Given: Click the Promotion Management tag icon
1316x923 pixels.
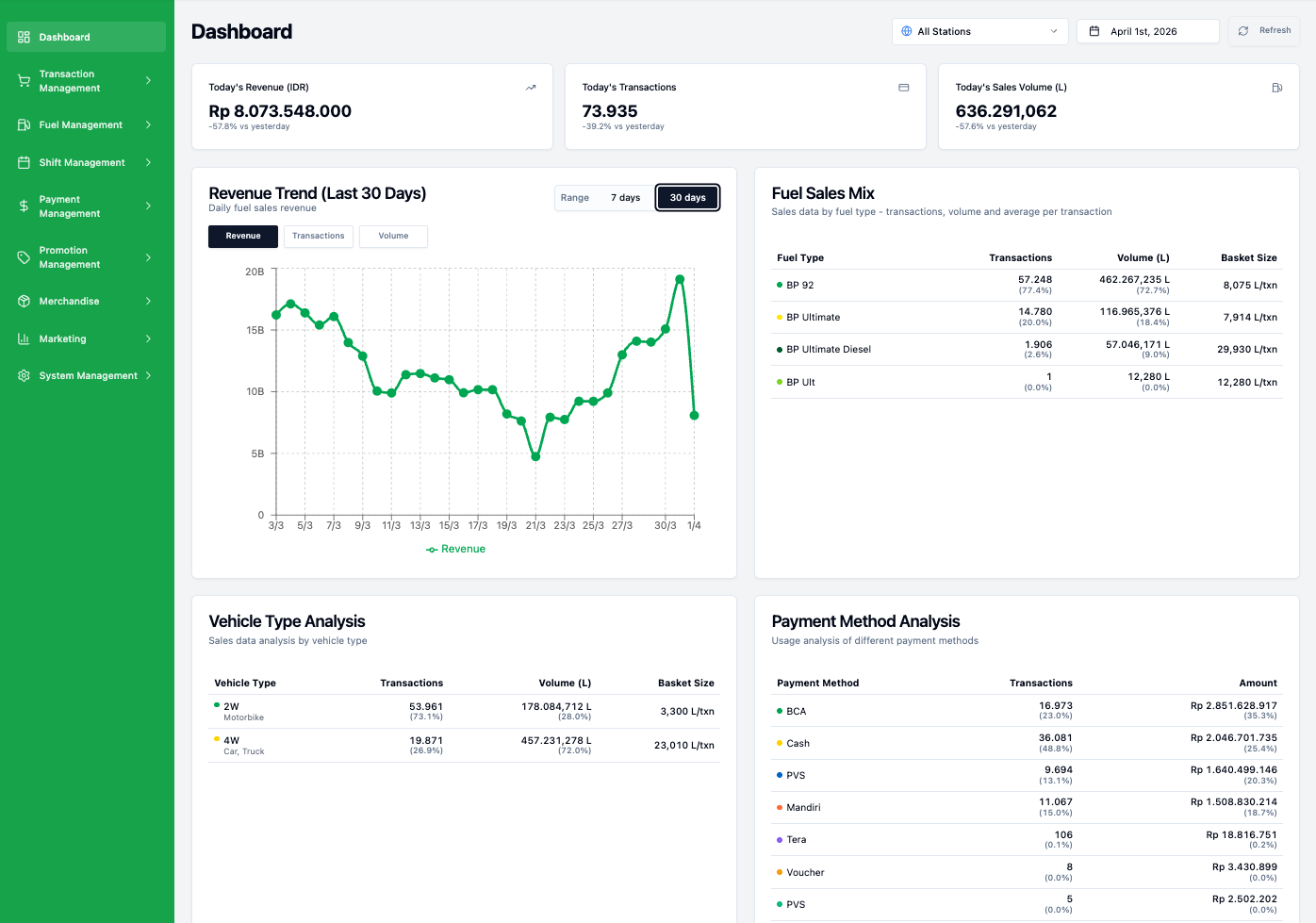Looking at the screenshot, I should coord(24,257).
